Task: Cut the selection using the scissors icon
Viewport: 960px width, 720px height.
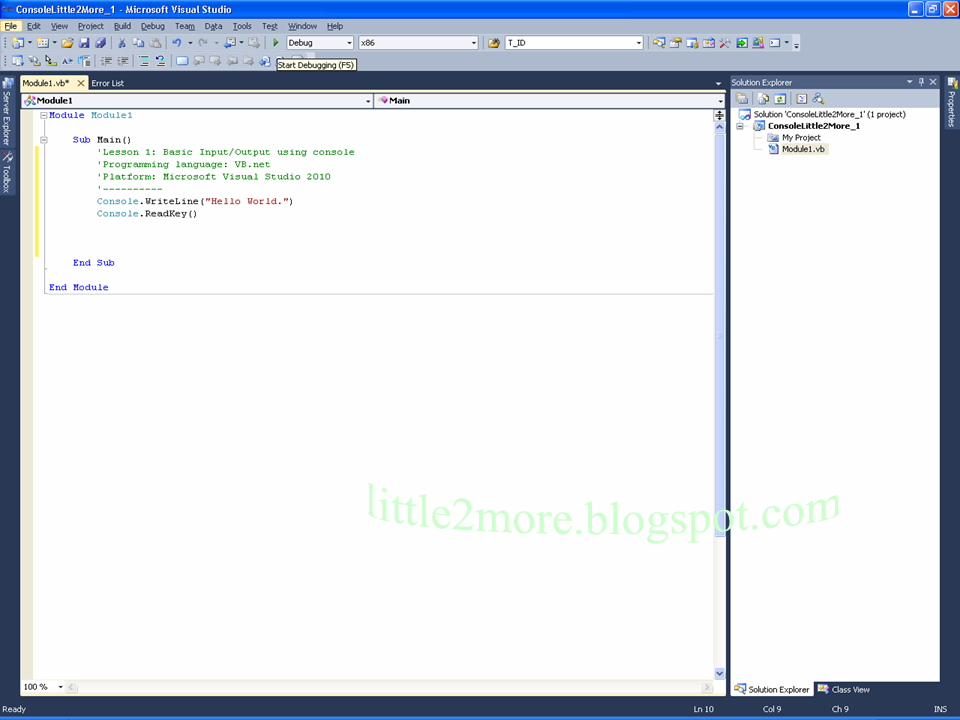Action: click(x=121, y=42)
